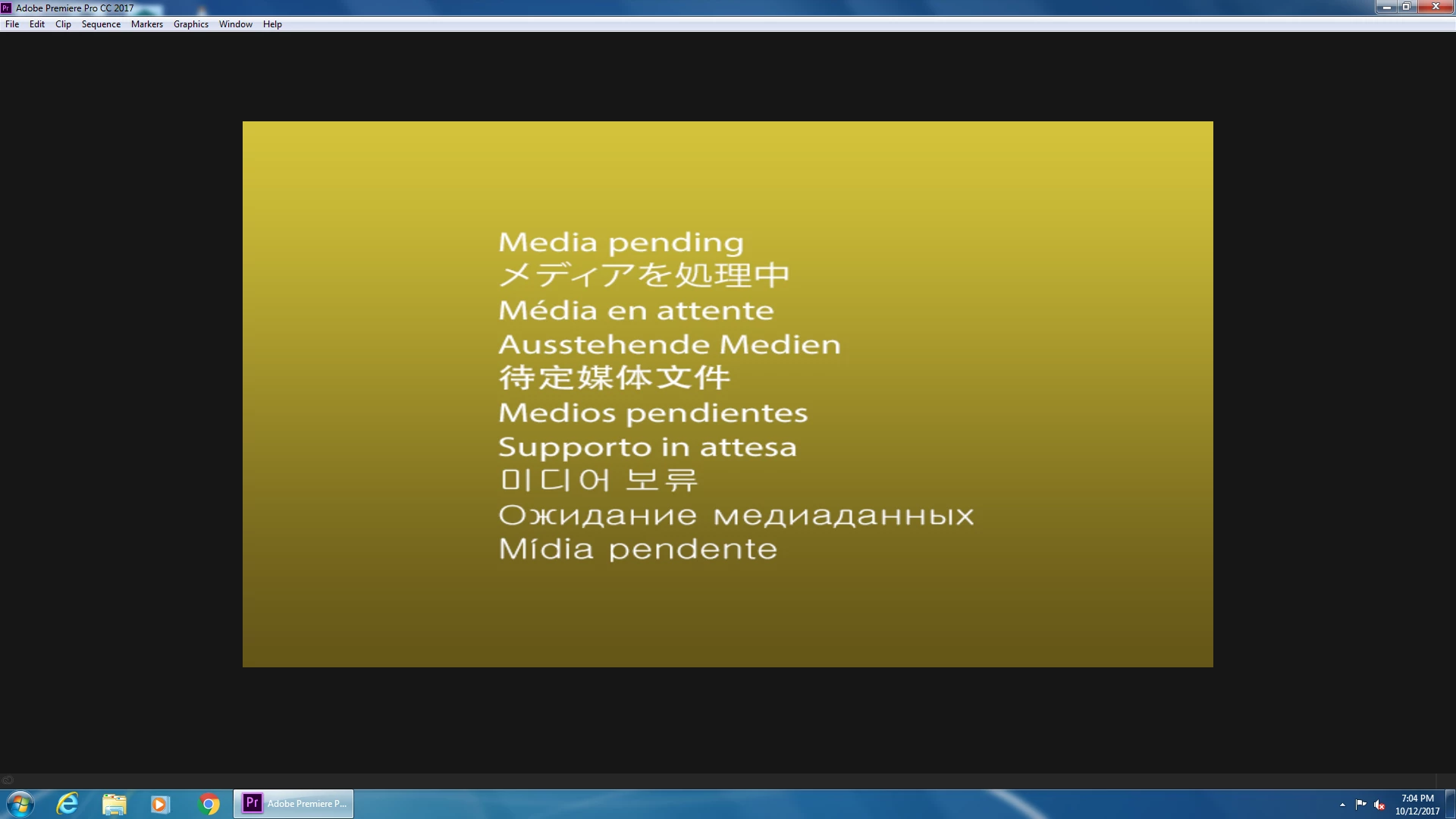Click the media pending video frame
The height and width of the screenshot is (819, 1456).
[727, 394]
